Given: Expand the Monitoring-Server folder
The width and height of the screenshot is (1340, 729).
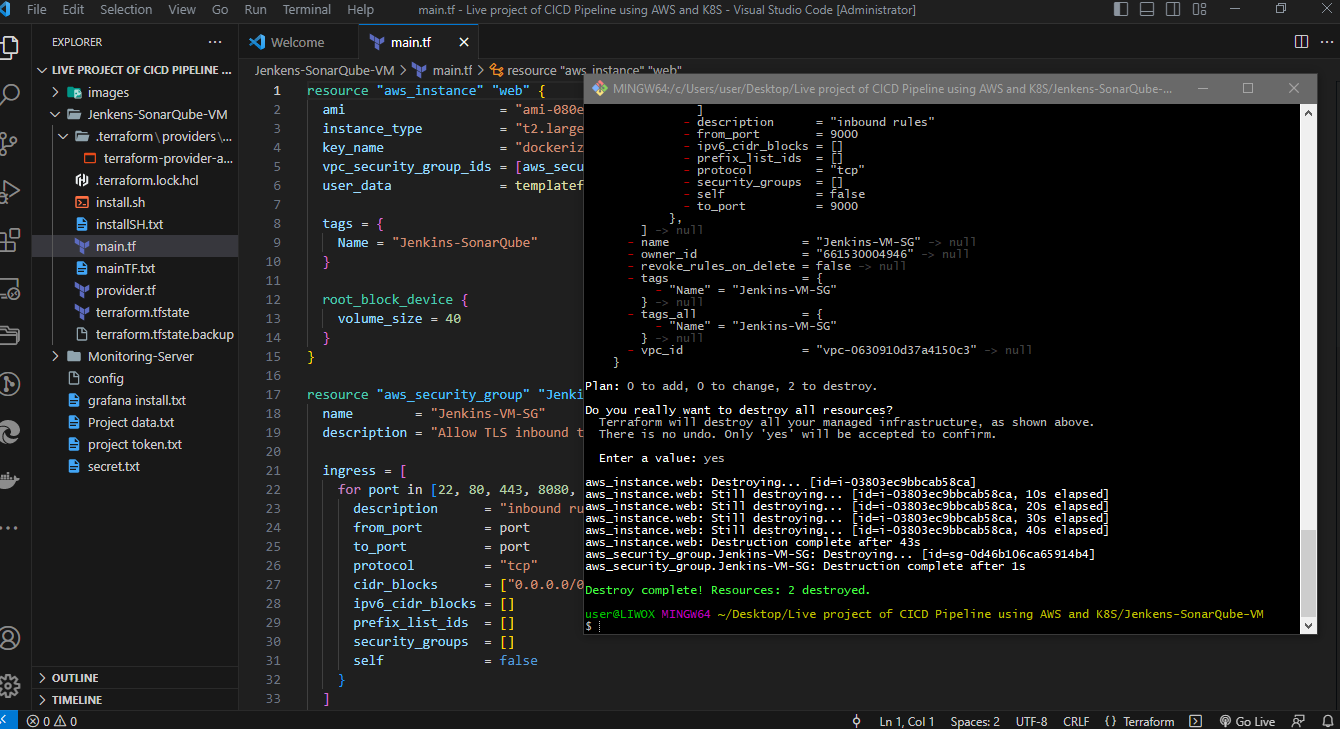Looking at the screenshot, I should 140,356.
